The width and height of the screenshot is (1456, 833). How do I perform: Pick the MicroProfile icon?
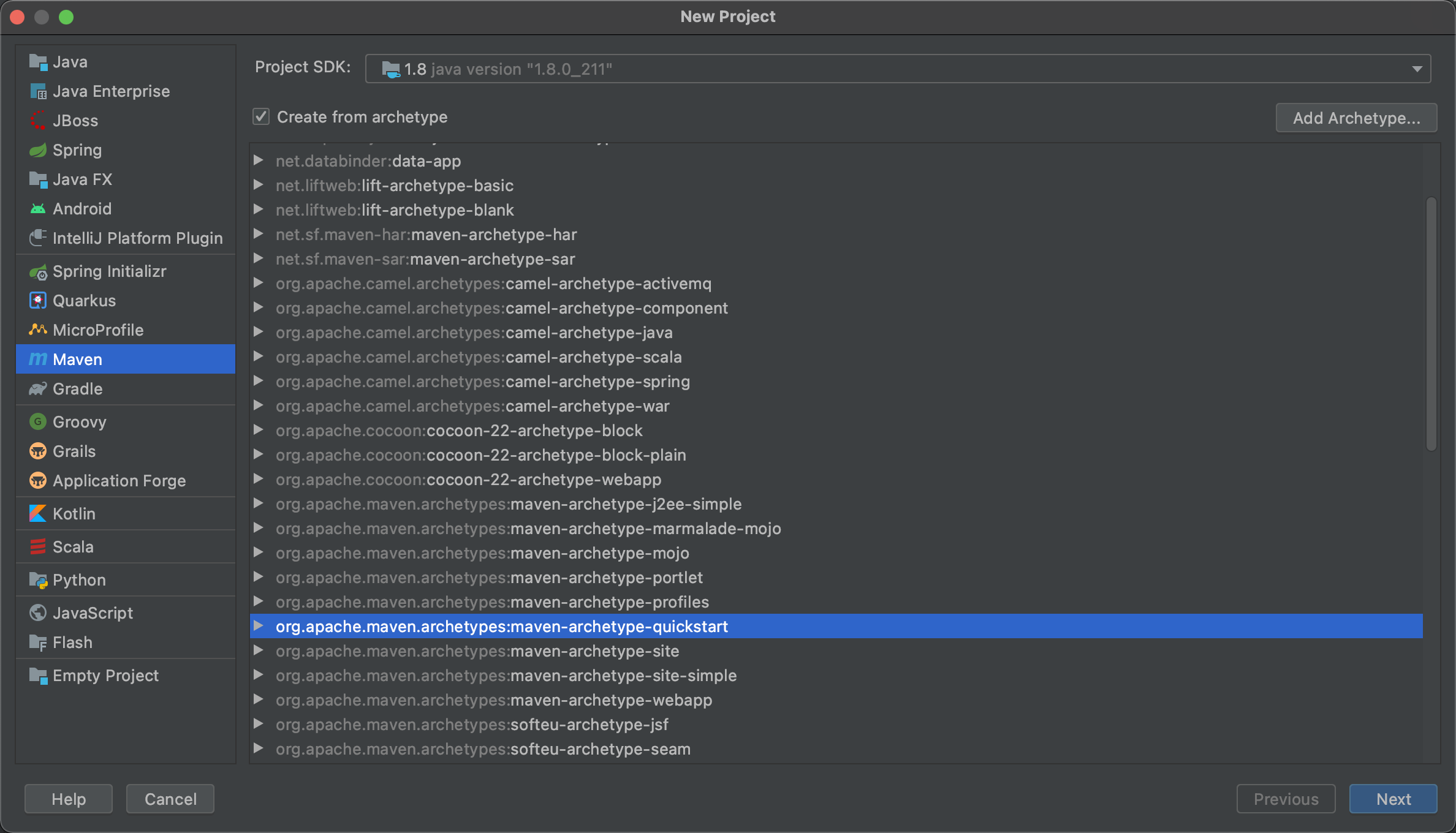tap(38, 330)
